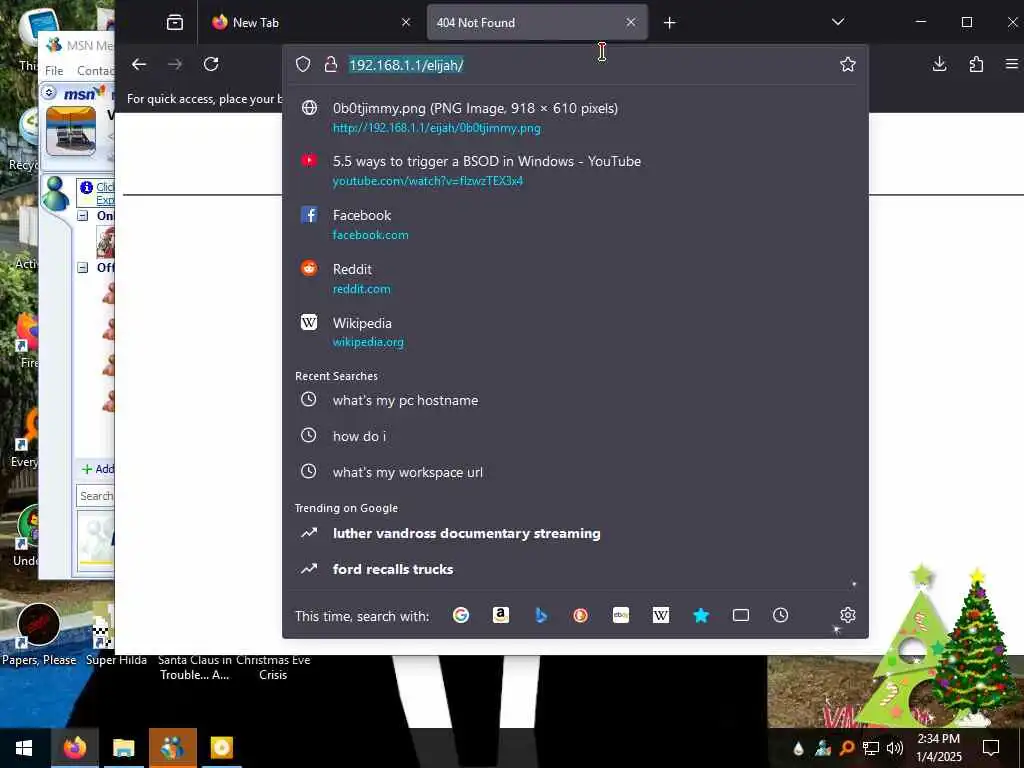Image resolution: width=1024 pixels, height=768 pixels.
Task: Search history via clock icon
Action: click(x=780, y=615)
